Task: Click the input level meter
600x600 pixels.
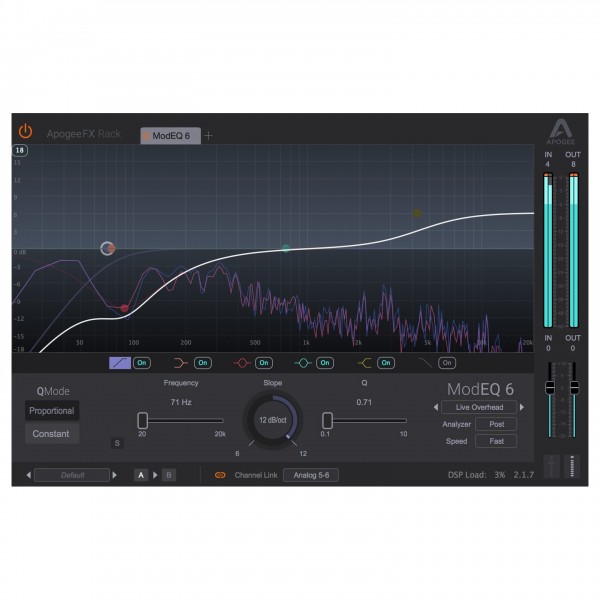Action: [x=548, y=250]
